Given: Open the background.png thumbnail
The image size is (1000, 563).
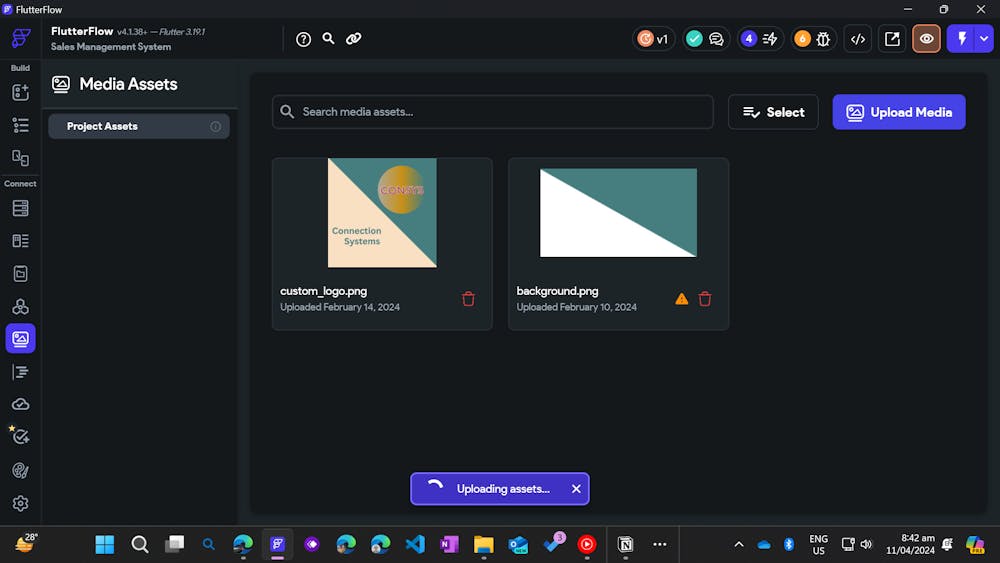Looking at the screenshot, I should click(618, 213).
